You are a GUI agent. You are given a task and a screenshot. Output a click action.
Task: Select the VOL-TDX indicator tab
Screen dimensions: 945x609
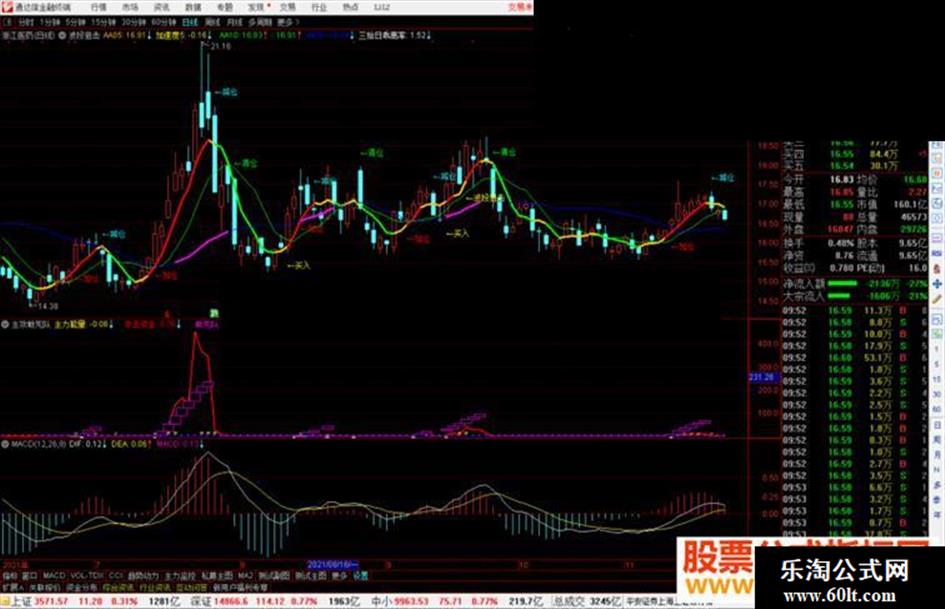pyautogui.click(x=87, y=576)
